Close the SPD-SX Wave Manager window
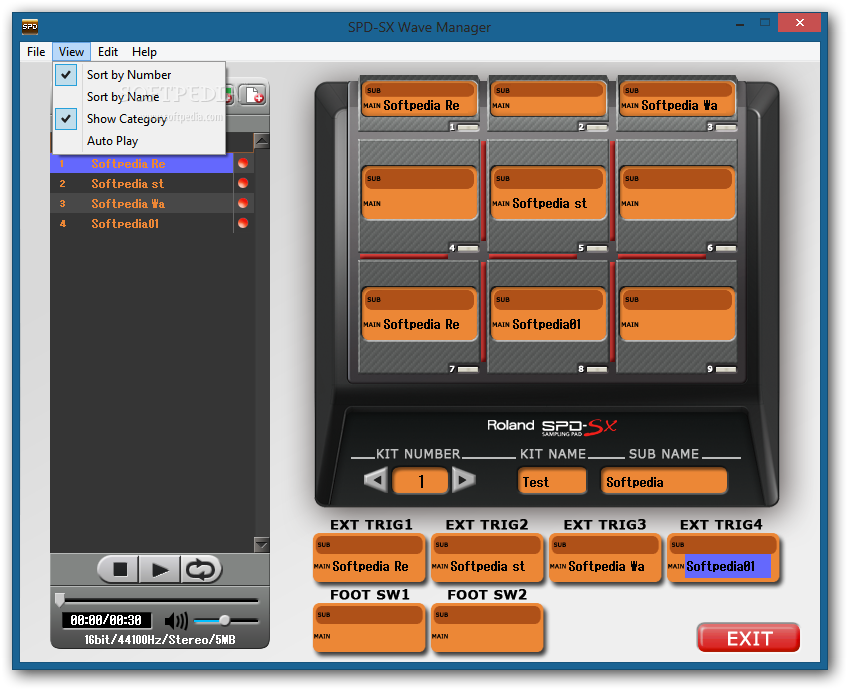 (800, 23)
